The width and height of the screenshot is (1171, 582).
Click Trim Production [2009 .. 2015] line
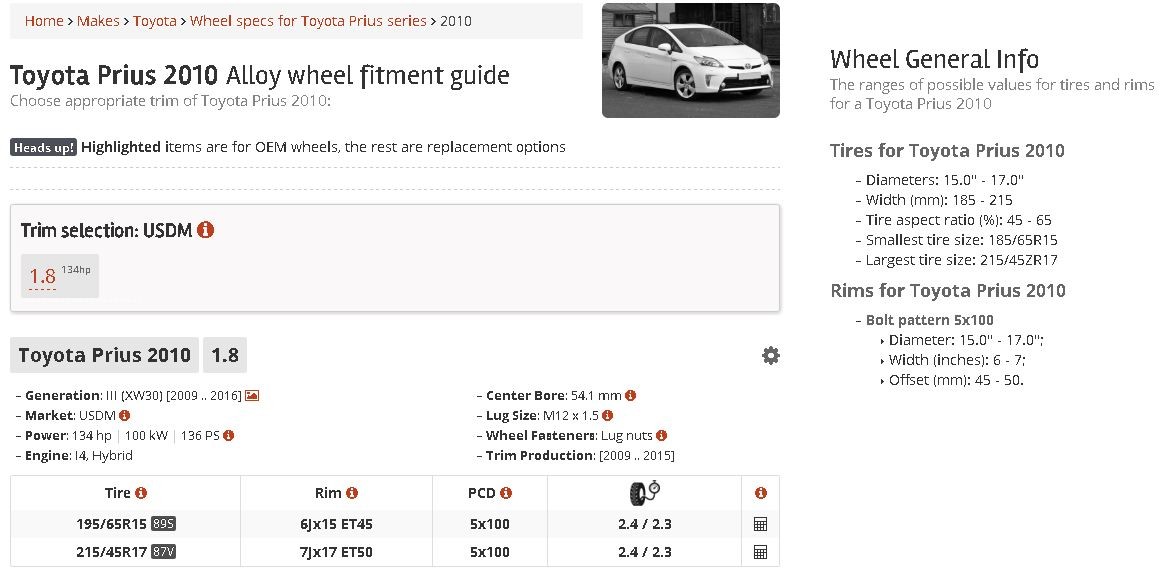tap(580, 455)
